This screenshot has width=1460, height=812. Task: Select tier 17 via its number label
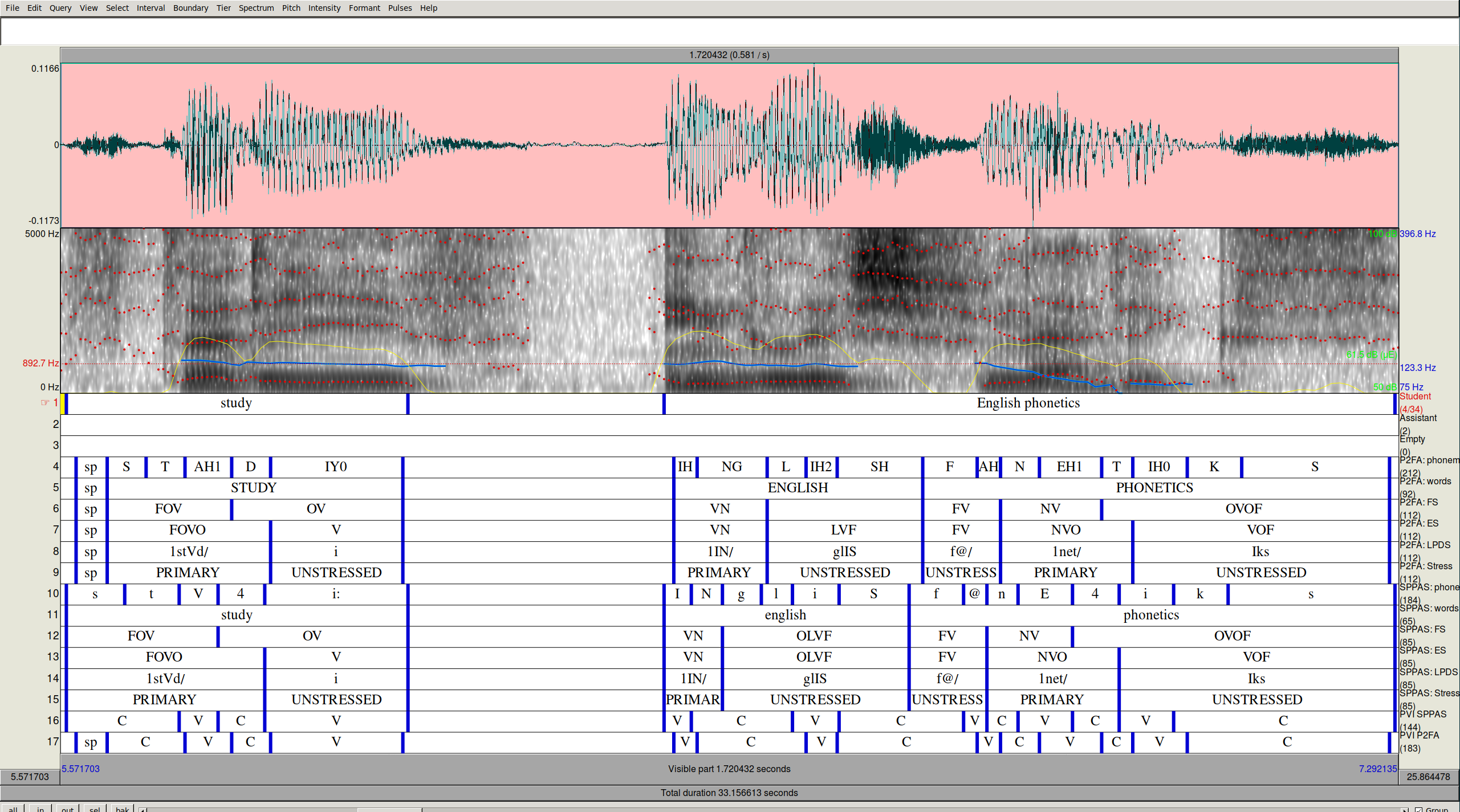(53, 741)
